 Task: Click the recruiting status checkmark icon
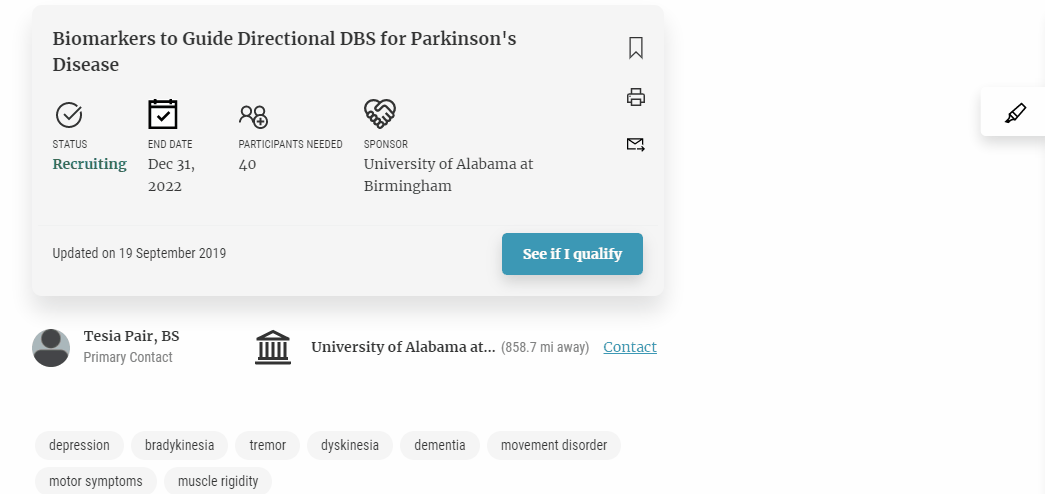click(x=68, y=114)
